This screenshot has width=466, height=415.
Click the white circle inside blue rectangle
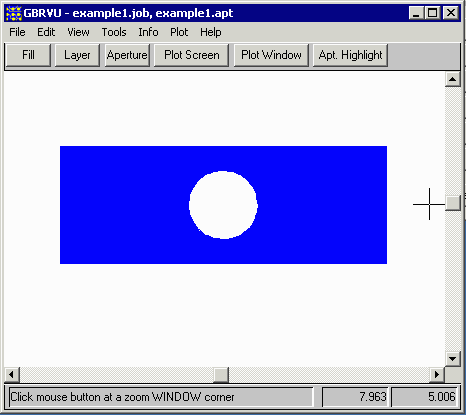(223, 205)
